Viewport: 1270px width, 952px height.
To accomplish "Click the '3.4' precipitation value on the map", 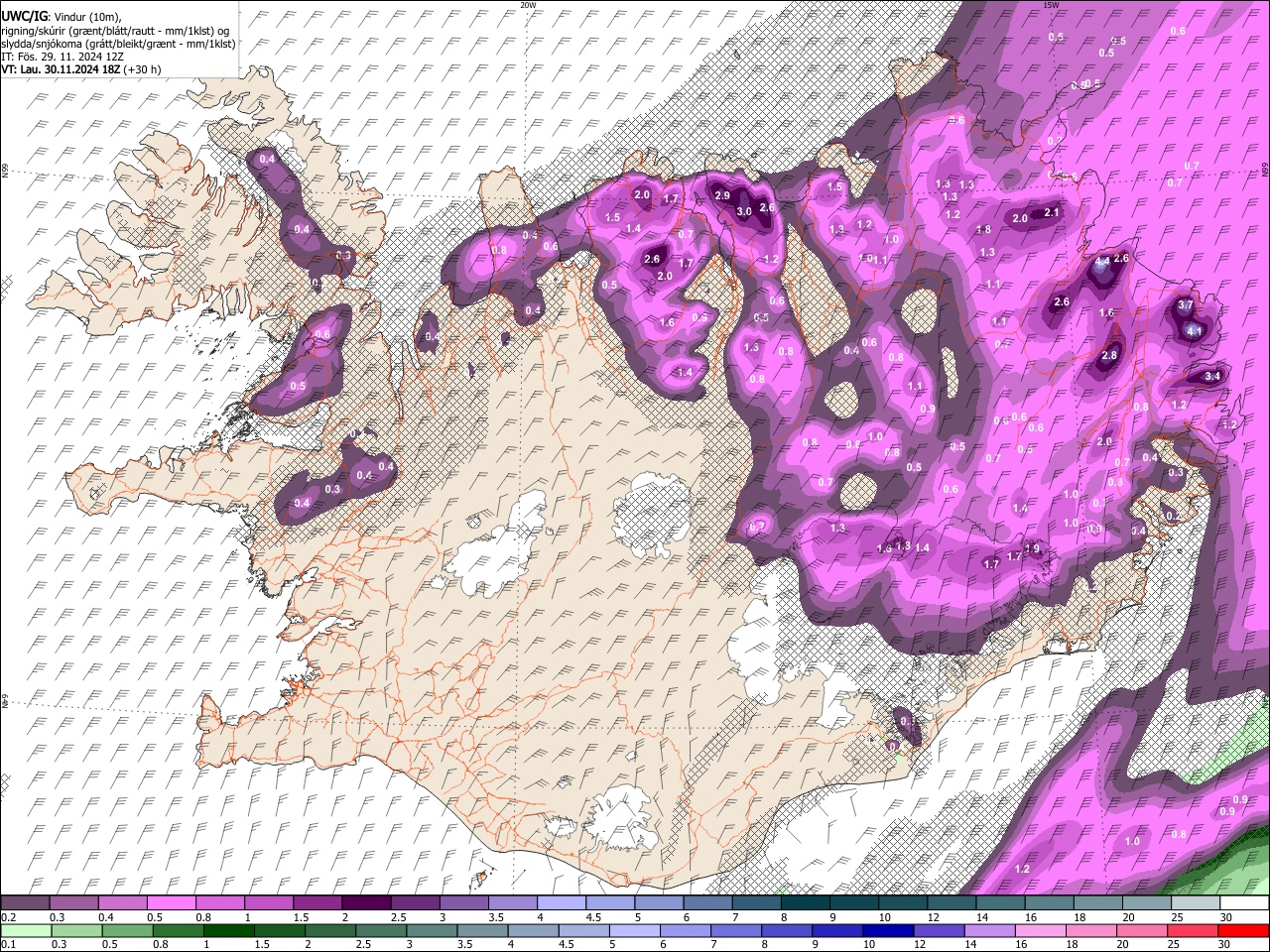I will [1211, 377].
